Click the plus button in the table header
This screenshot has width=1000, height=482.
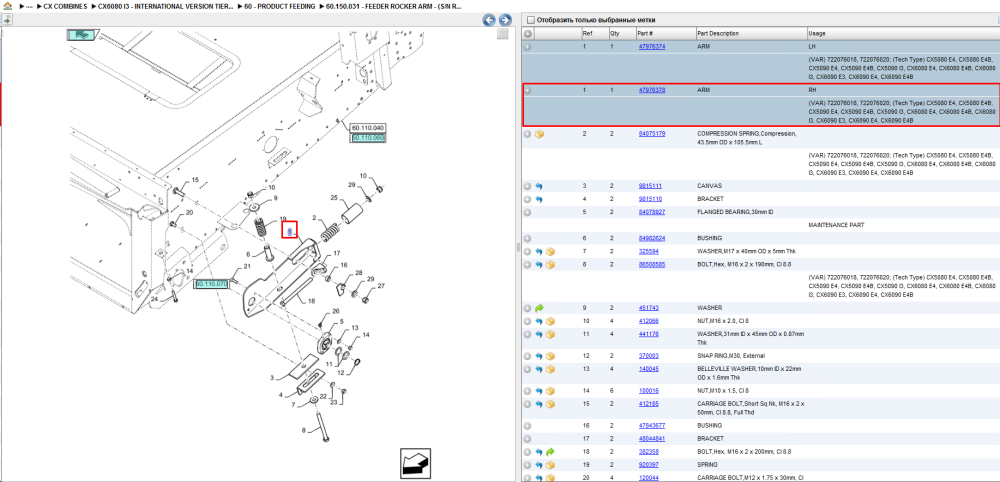[528, 33]
